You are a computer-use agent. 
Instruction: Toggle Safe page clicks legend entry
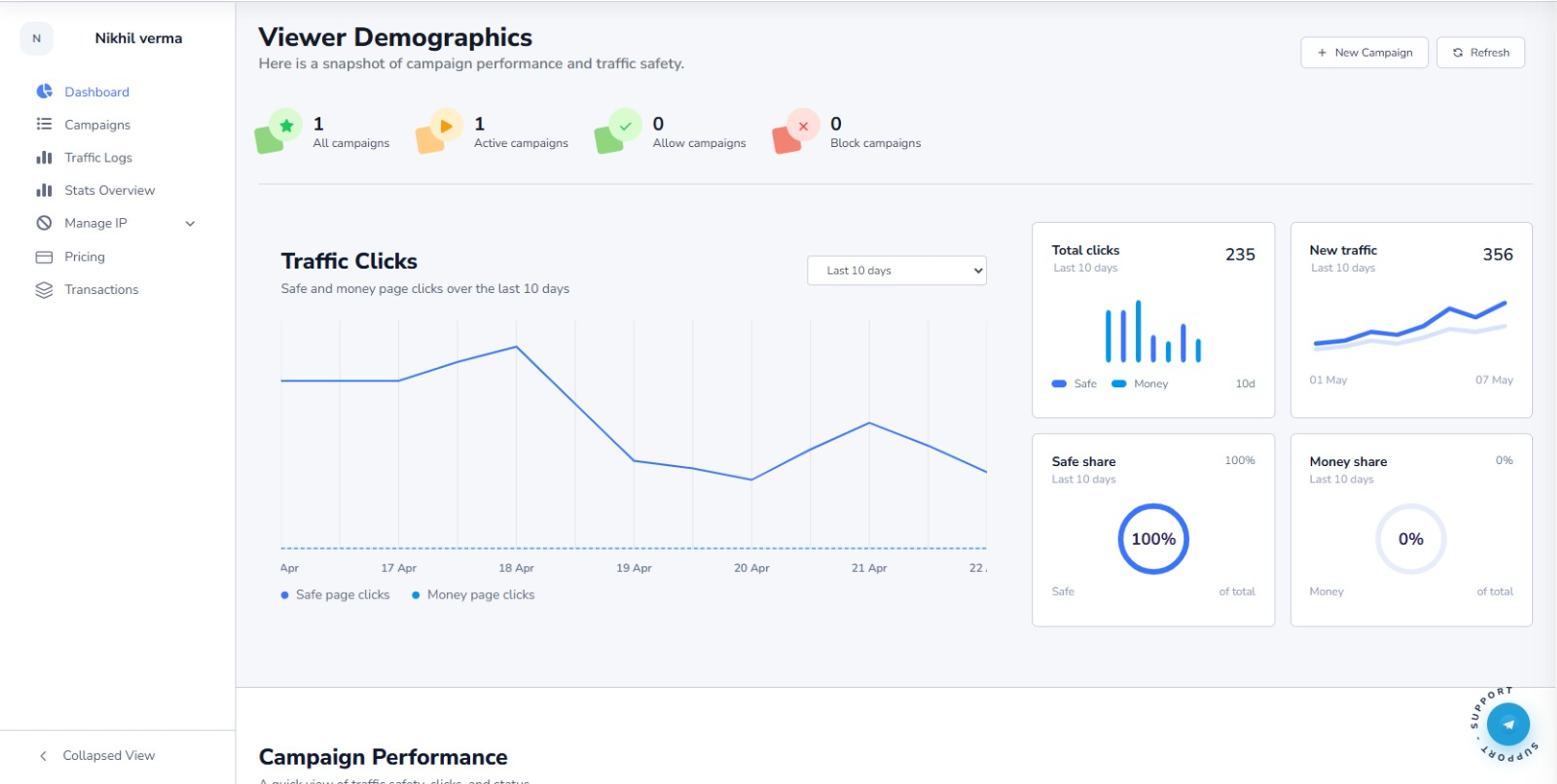[x=335, y=595]
